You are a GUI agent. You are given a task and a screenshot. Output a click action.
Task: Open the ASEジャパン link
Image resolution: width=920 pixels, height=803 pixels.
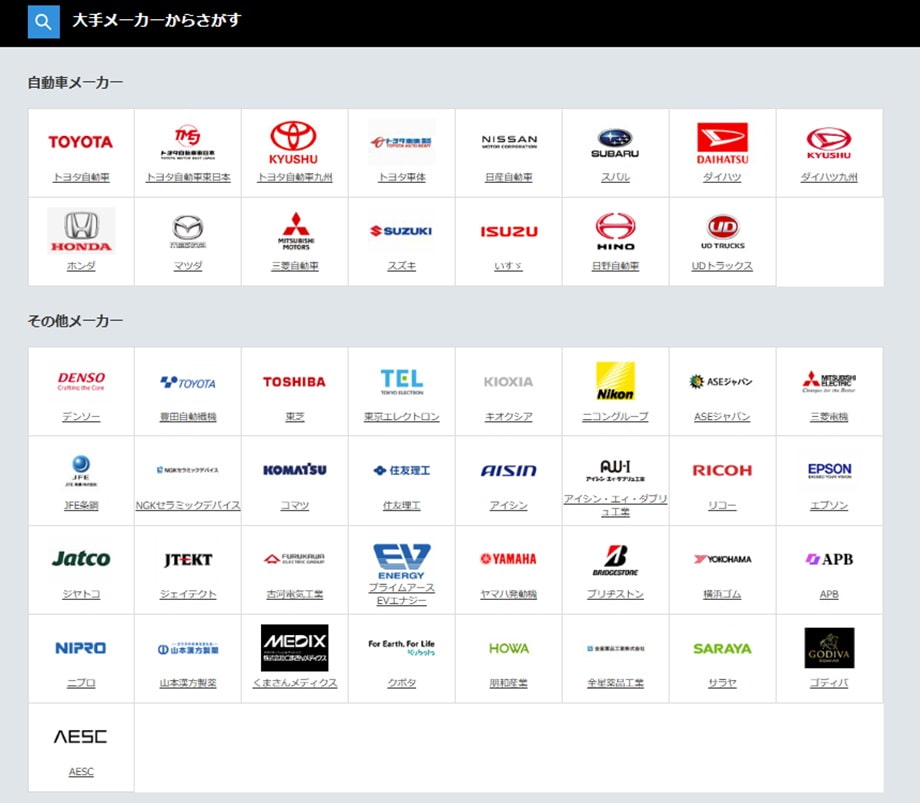[x=722, y=416]
